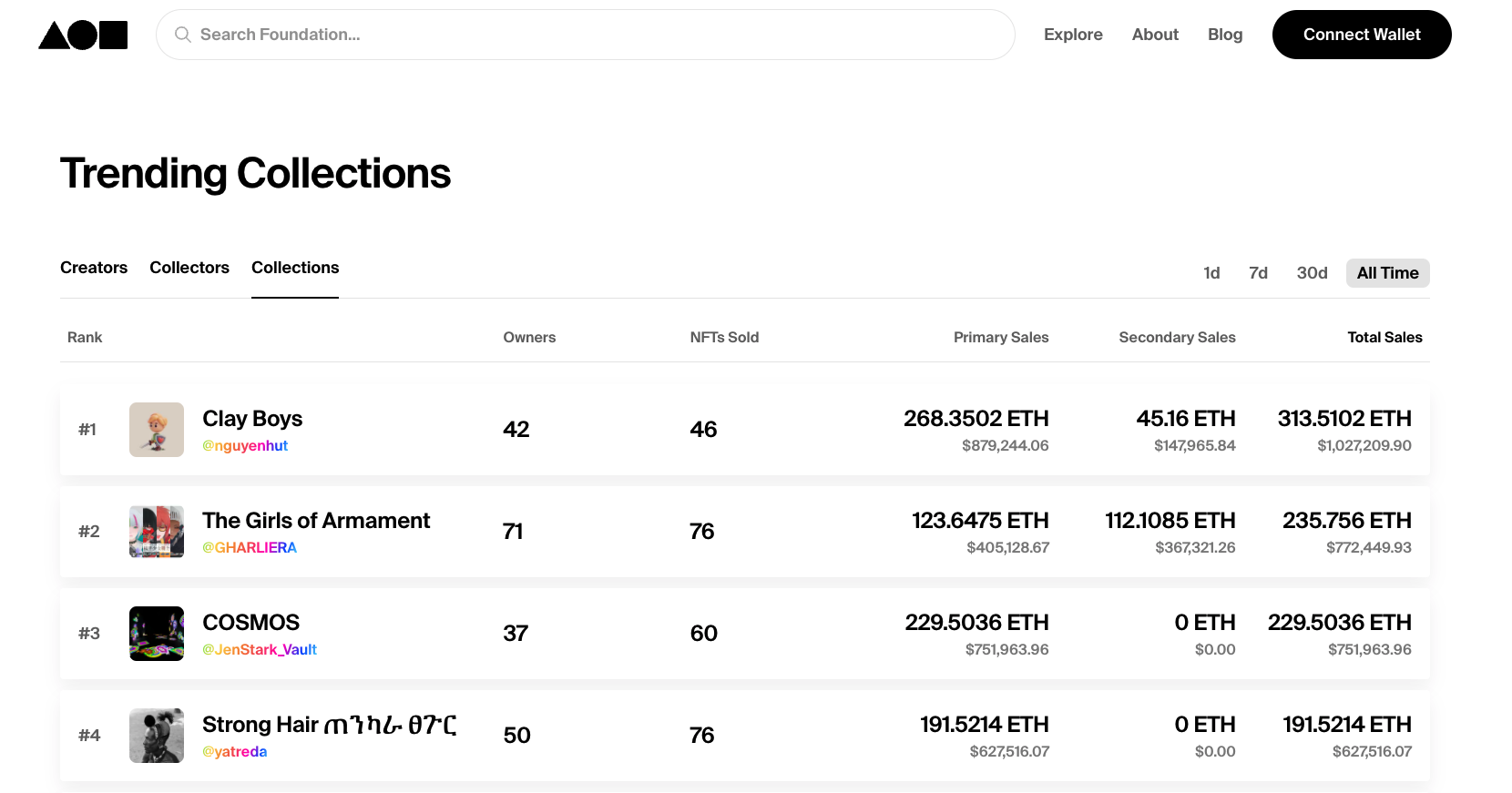Sort by Secondary Sales column
The image size is (1512, 793).
(1177, 337)
